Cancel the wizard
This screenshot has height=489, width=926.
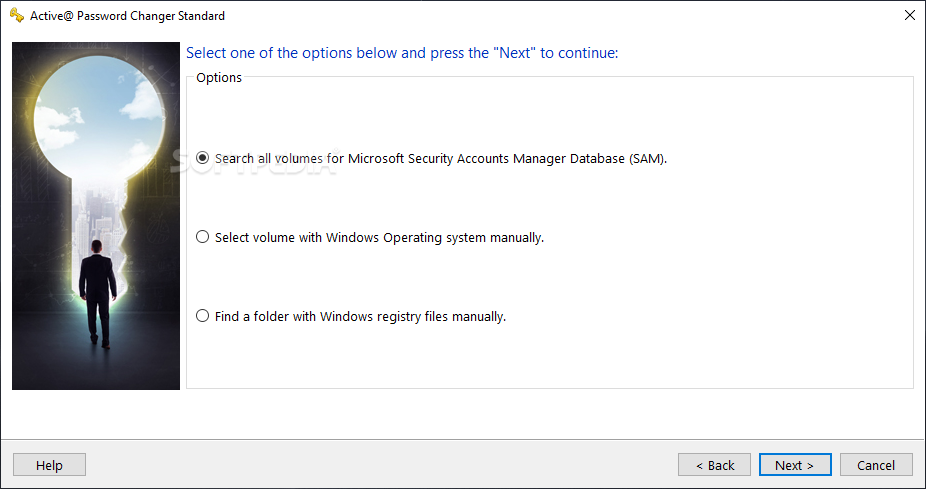pos(876,465)
